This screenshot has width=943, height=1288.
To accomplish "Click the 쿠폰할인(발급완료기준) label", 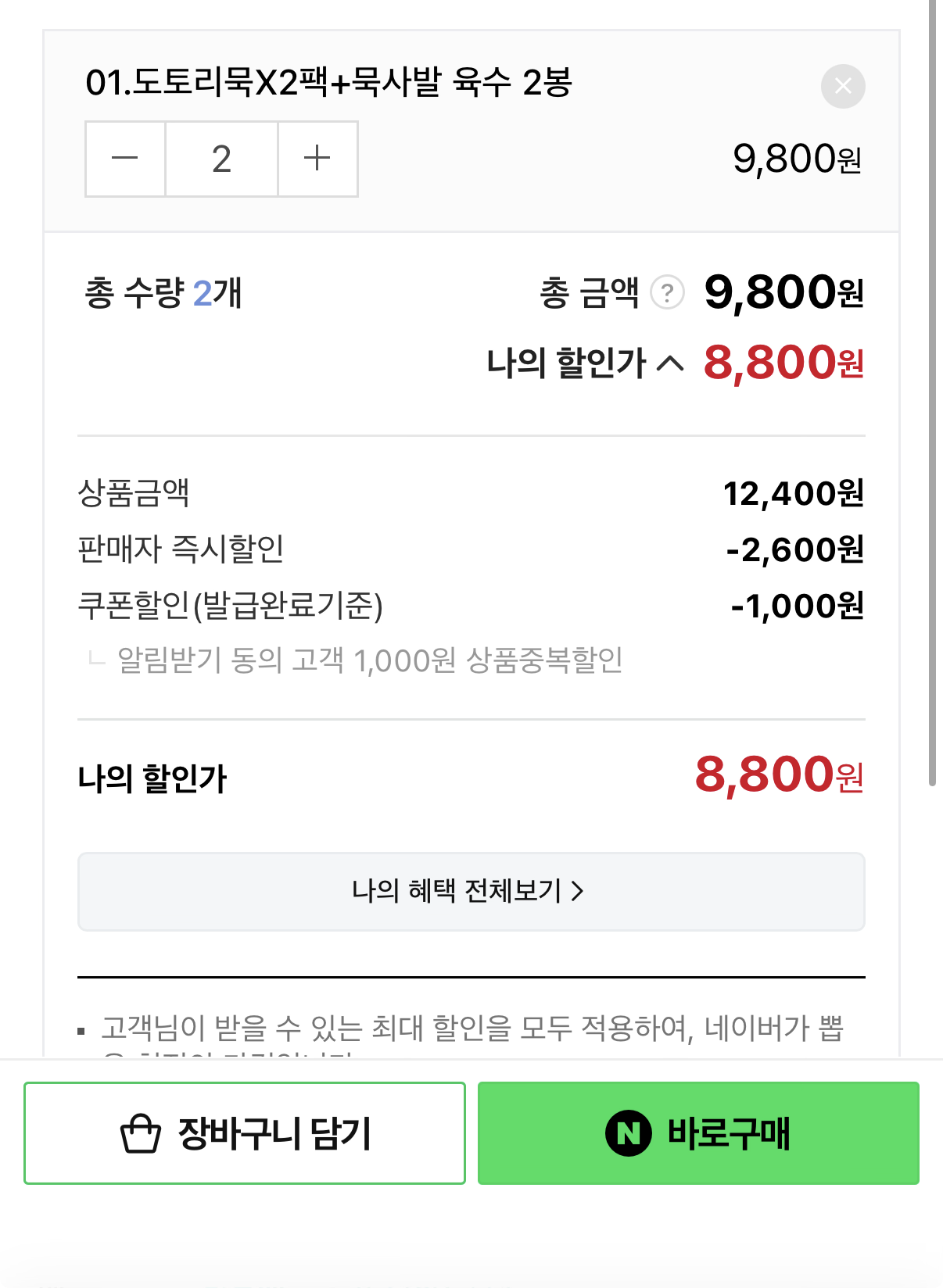I will pos(230,605).
